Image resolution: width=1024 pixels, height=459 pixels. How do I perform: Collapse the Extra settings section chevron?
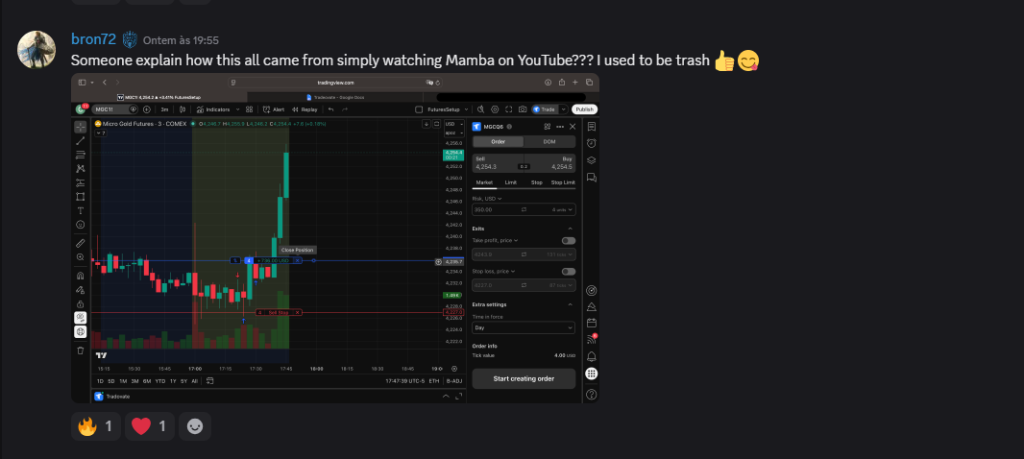click(570, 304)
